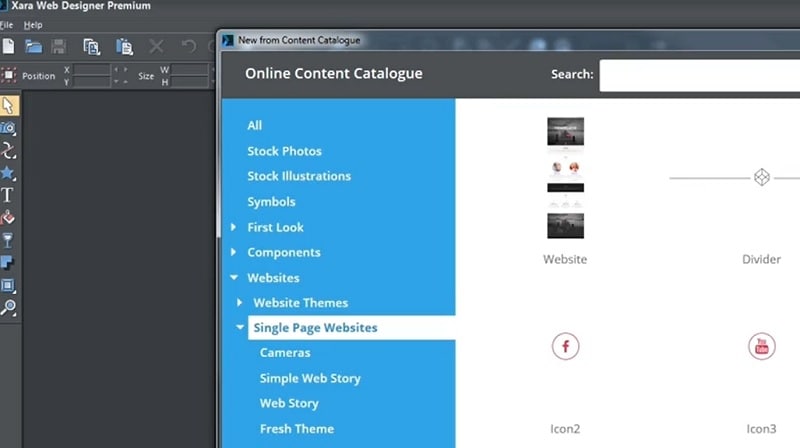The width and height of the screenshot is (800, 448).
Task: Open the Fresh Theme category
Action: point(297,429)
